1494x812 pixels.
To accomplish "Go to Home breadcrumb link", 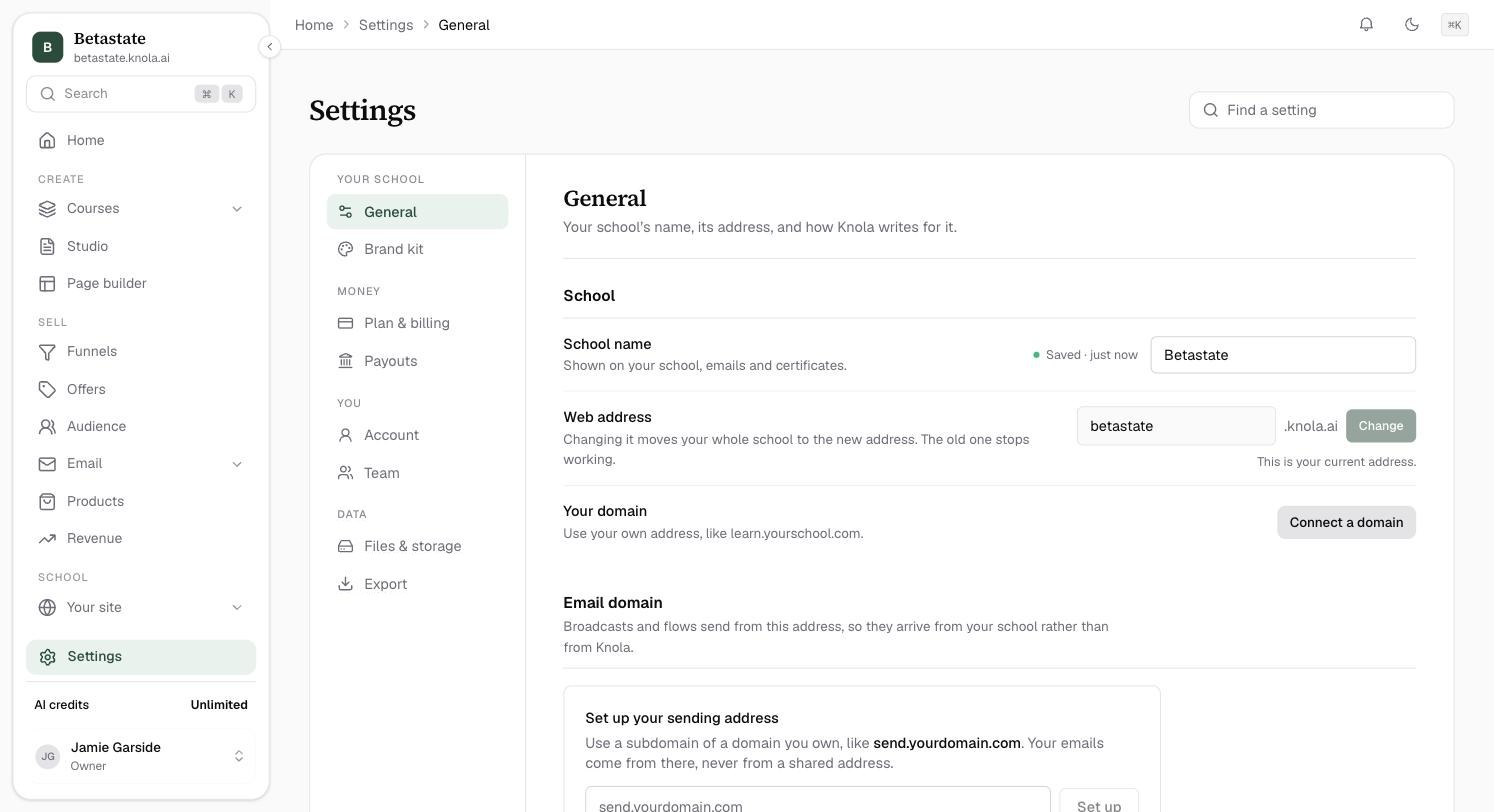I will [x=314, y=25].
